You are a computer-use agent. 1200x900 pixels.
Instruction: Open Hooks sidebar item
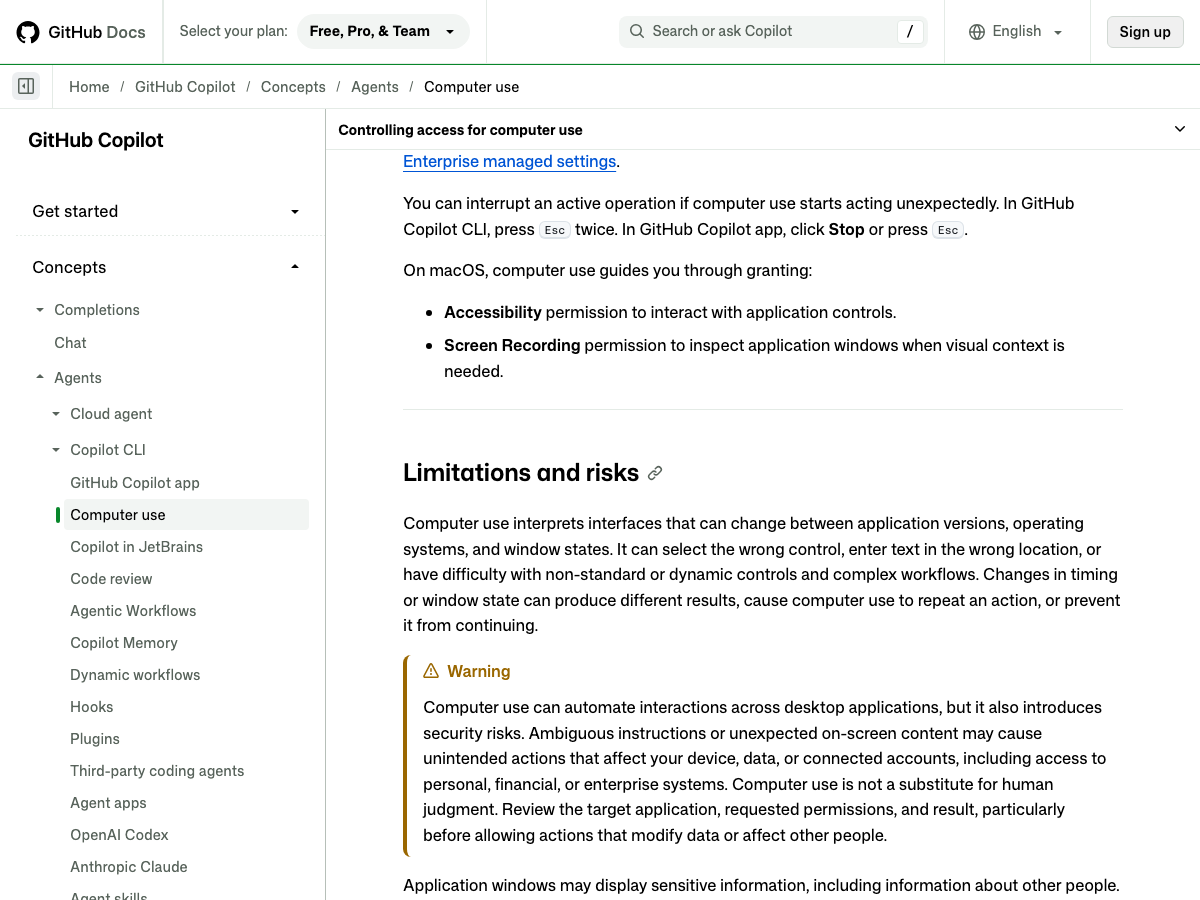(x=92, y=707)
